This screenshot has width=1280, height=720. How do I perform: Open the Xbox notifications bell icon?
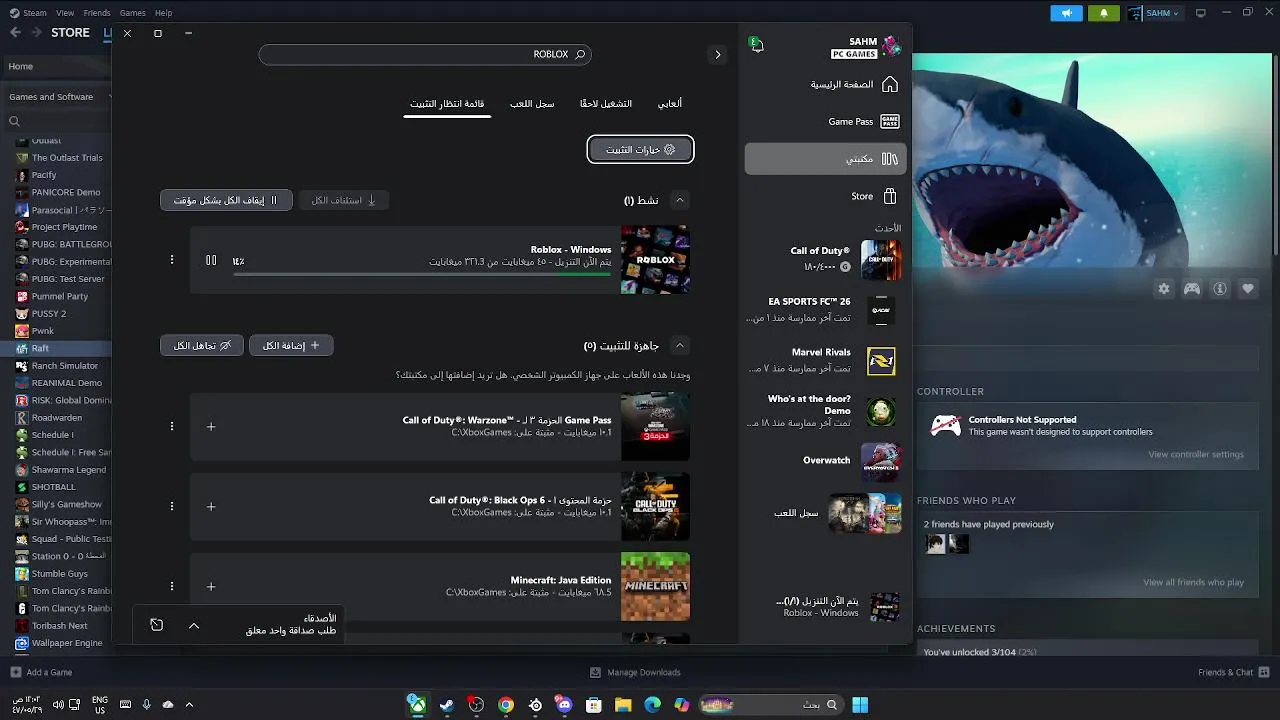(756, 44)
